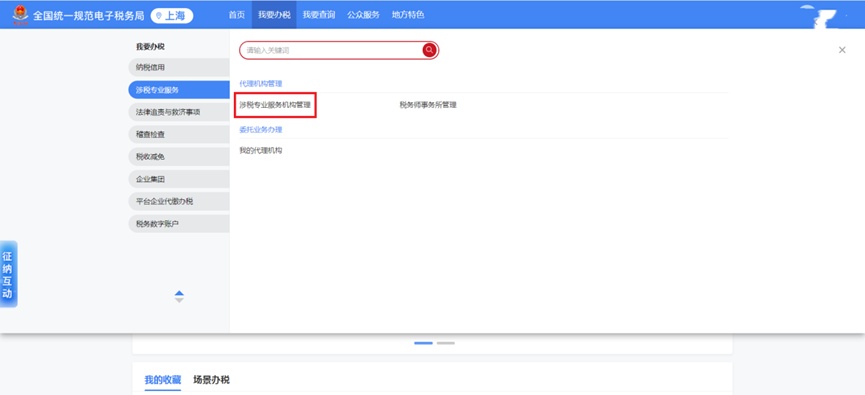Image resolution: width=865 pixels, height=395 pixels.
Task: Select 涉税专业服务 in the sidebar
Action: [179, 90]
